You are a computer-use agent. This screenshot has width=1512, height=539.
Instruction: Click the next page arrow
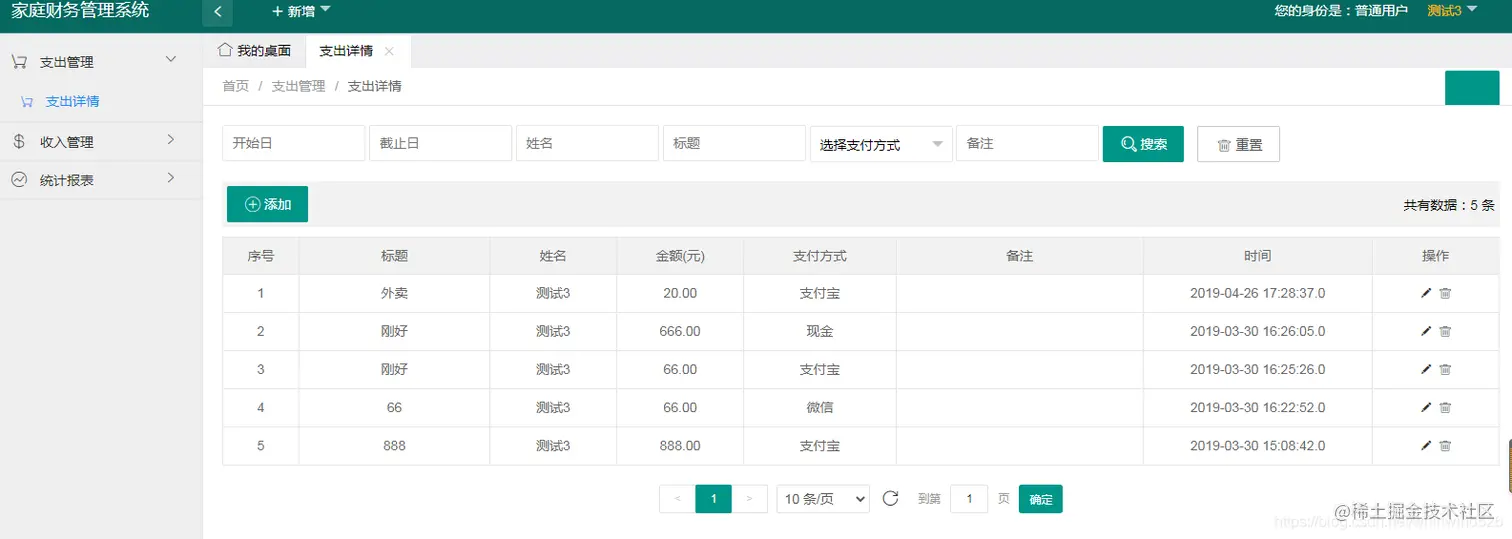coord(750,499)
